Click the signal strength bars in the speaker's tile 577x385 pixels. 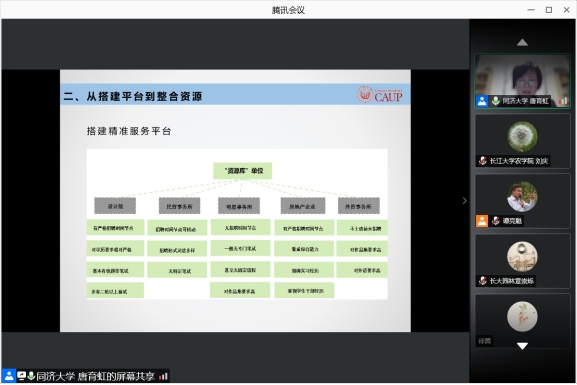563,100
